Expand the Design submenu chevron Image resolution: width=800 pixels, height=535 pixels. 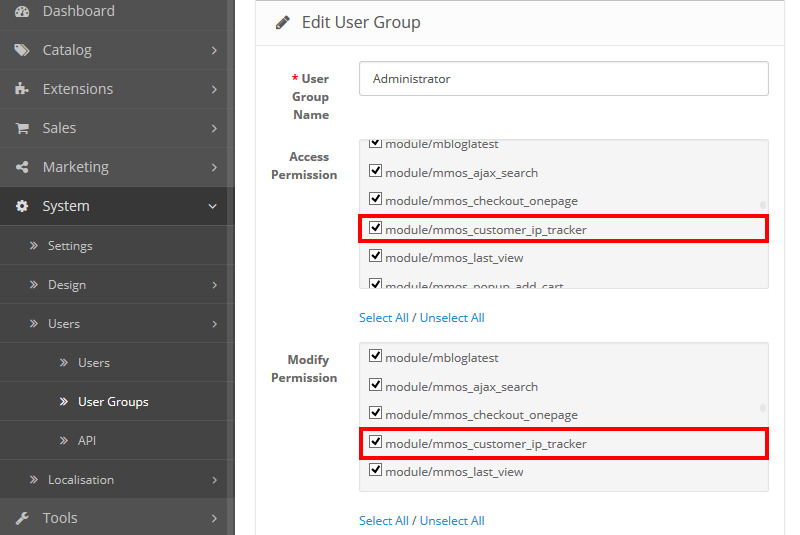coord(213,285)
